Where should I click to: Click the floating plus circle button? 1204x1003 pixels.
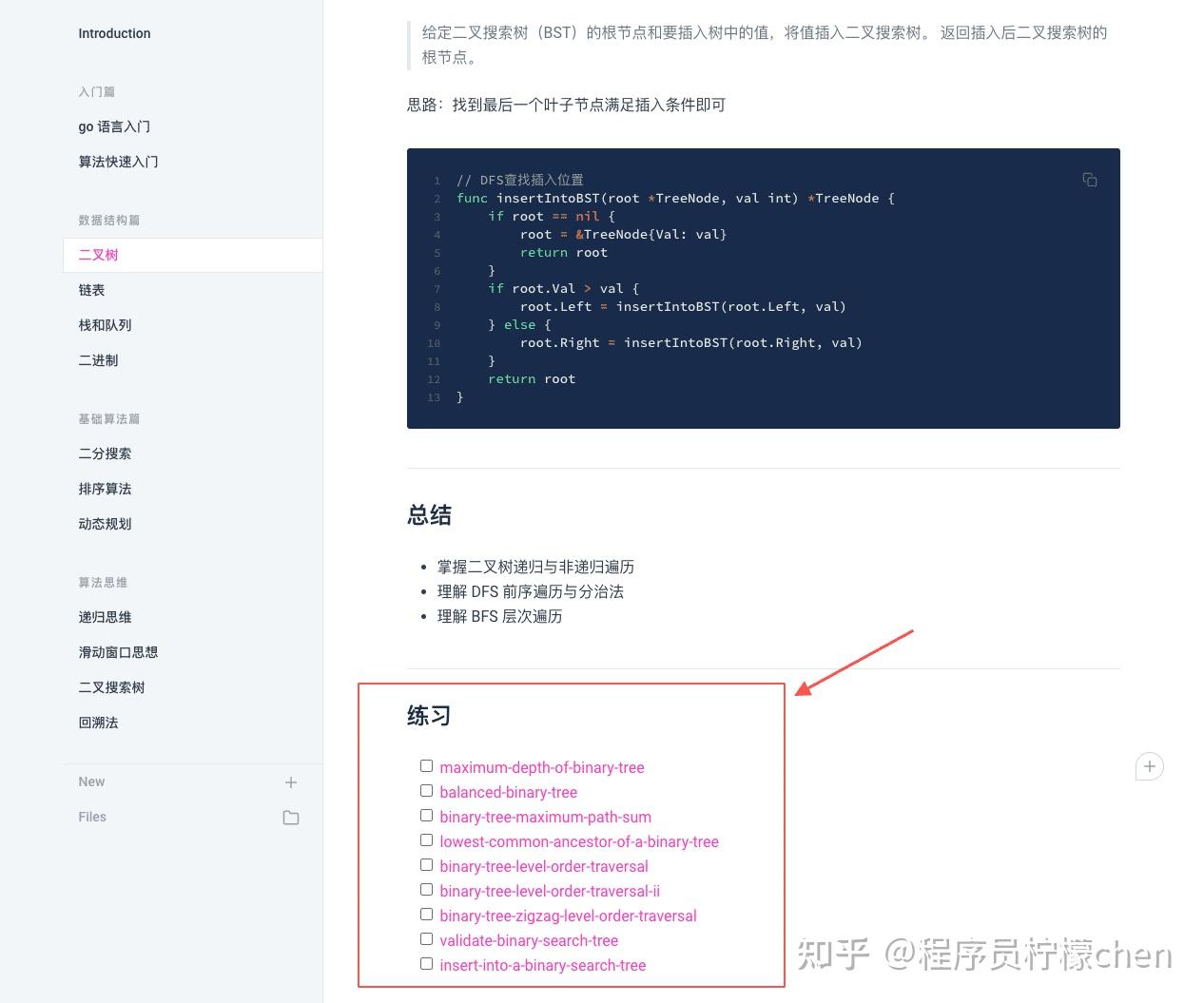coord(1149,766)
